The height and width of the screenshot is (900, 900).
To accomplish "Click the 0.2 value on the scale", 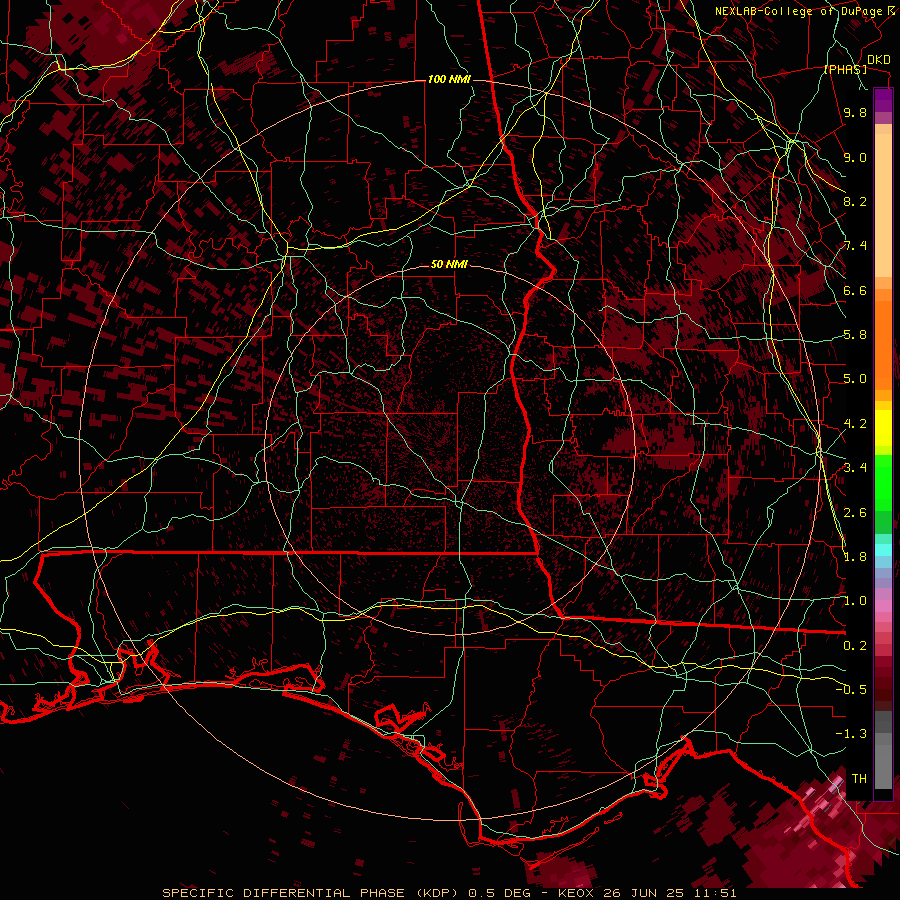I will [855, 646].
